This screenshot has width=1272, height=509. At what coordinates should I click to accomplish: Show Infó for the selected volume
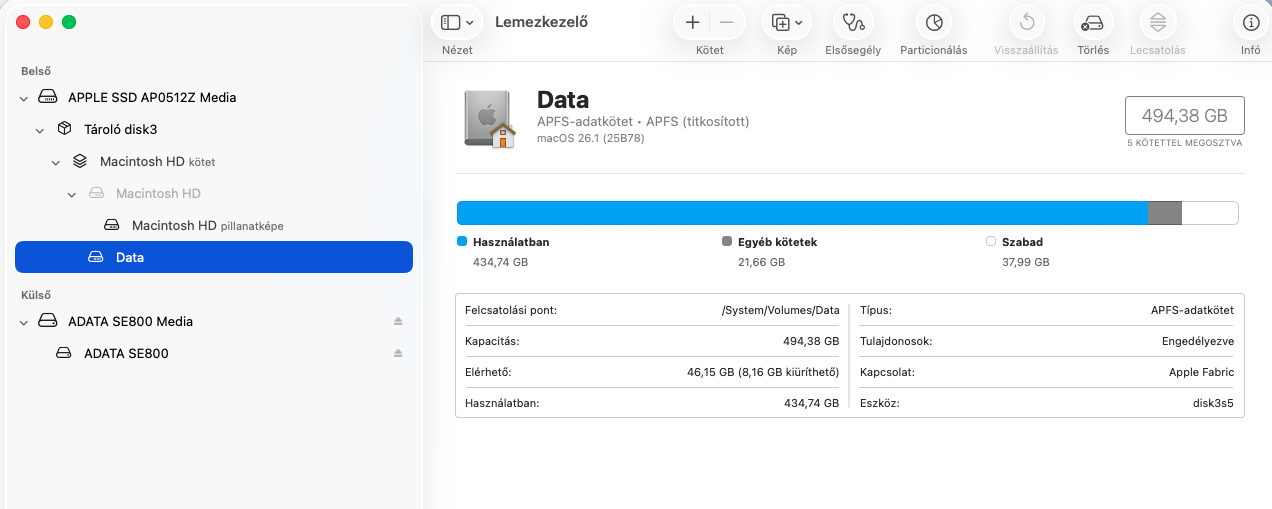point(1250,22)
